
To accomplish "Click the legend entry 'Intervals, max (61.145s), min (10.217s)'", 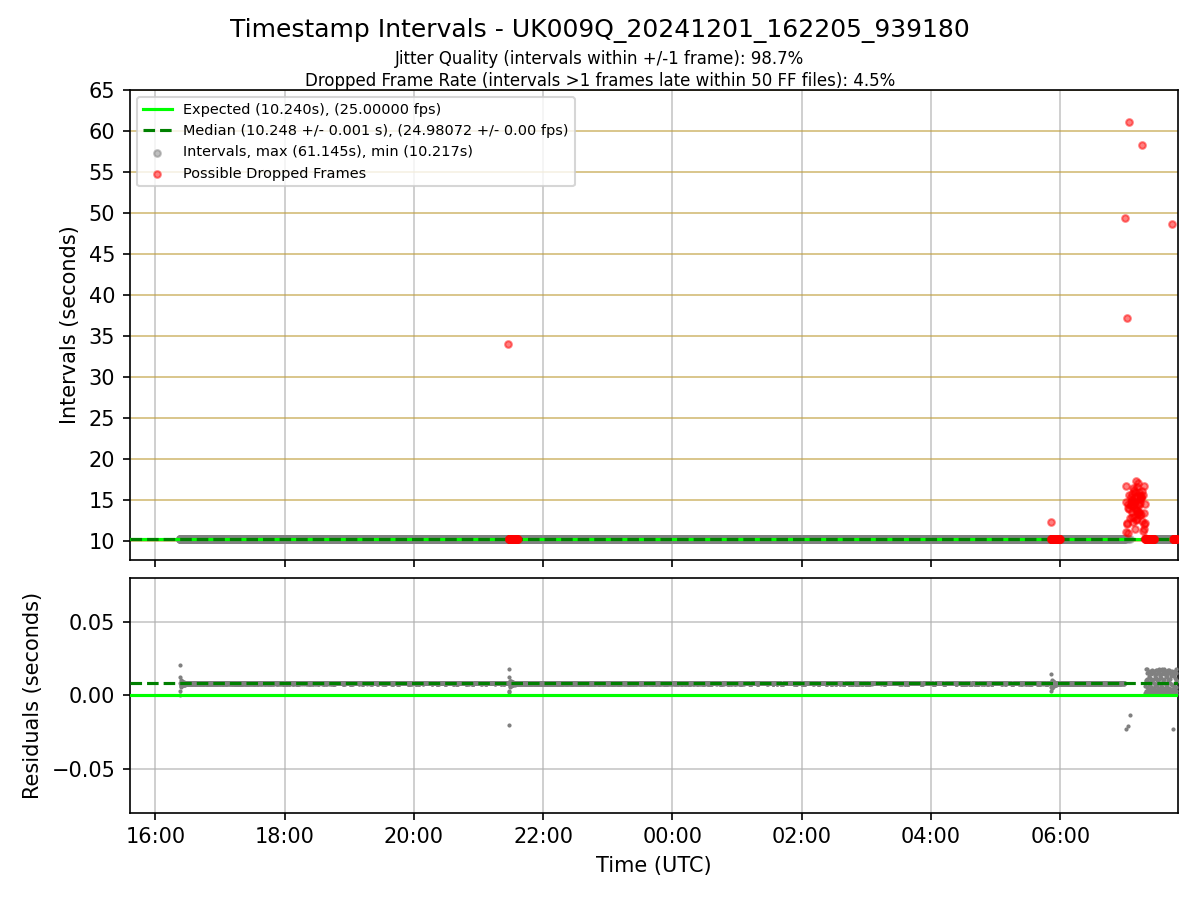I will (x=328, y=151).
